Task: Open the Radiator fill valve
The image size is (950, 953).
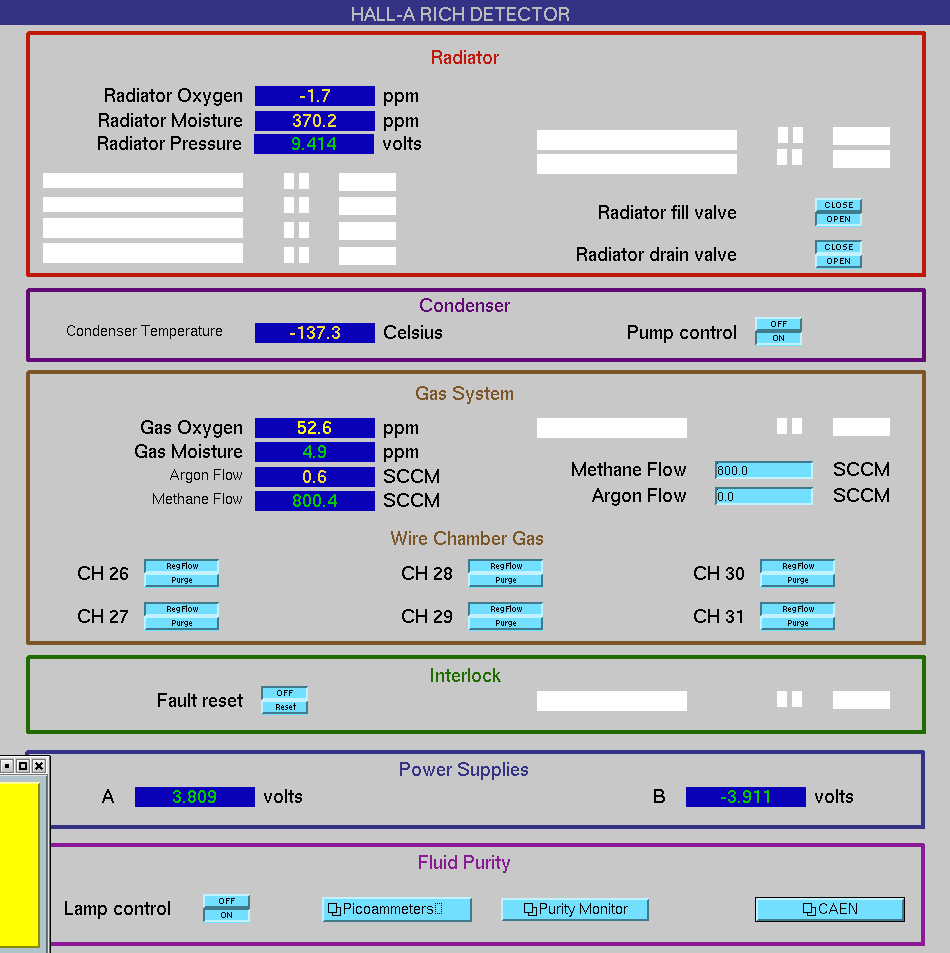Action: click(x=838, y=219)
